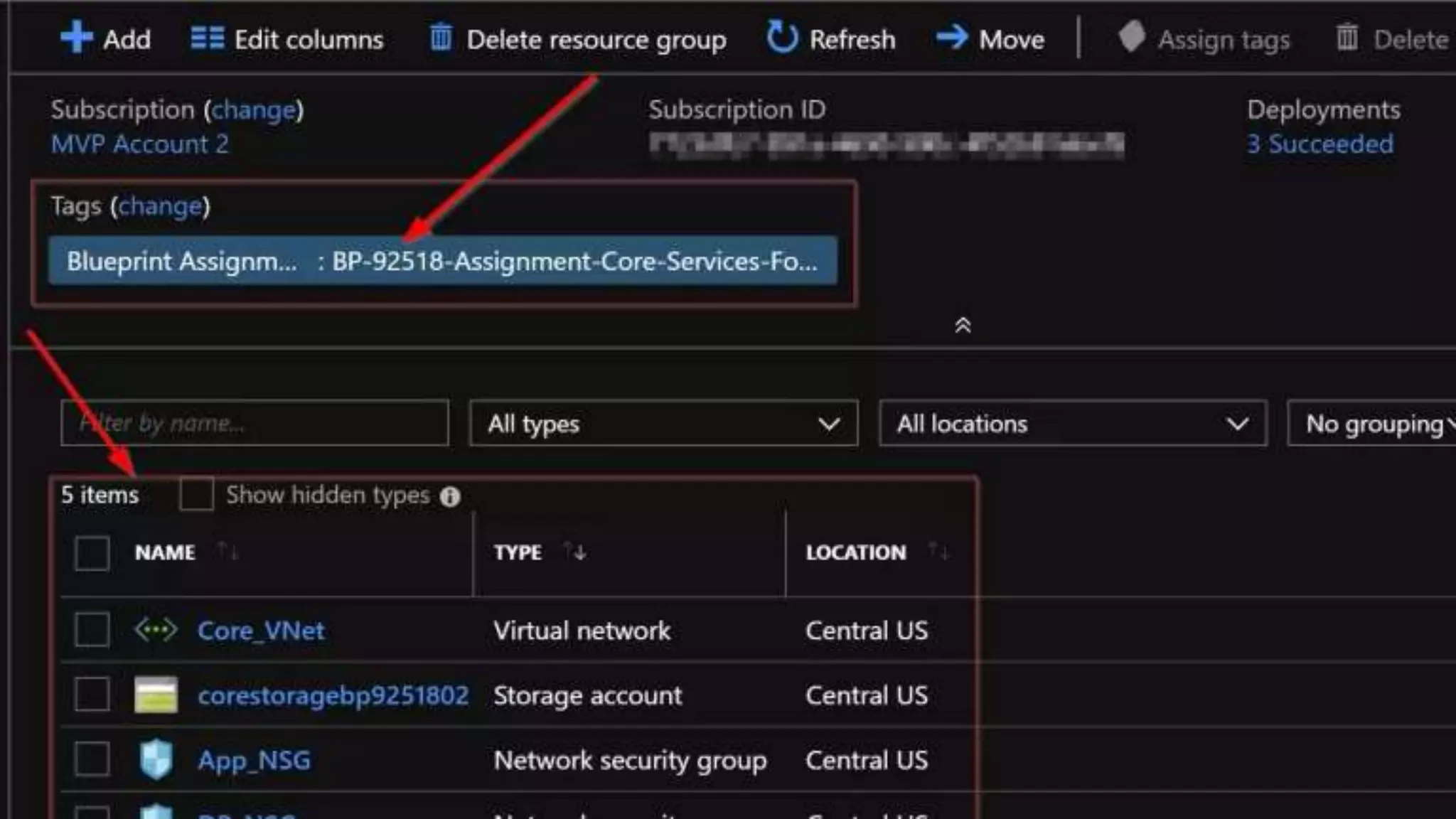Screen dimensions: 1456x819
Task: Click the info icon beside Show hidden types
Action: [x=450, y=496]
